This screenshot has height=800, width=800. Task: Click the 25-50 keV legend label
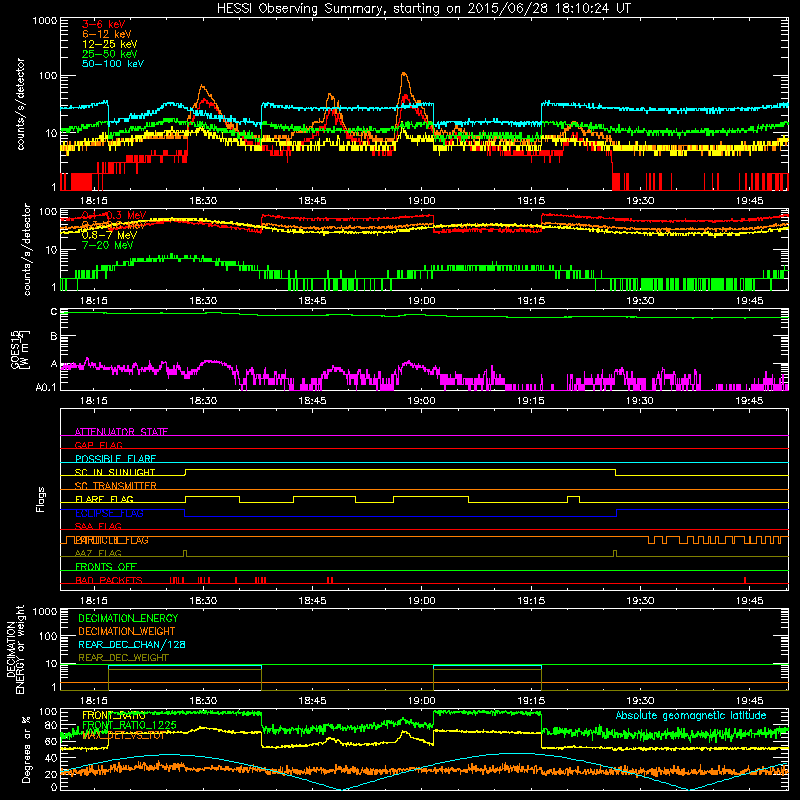[110, 54]
